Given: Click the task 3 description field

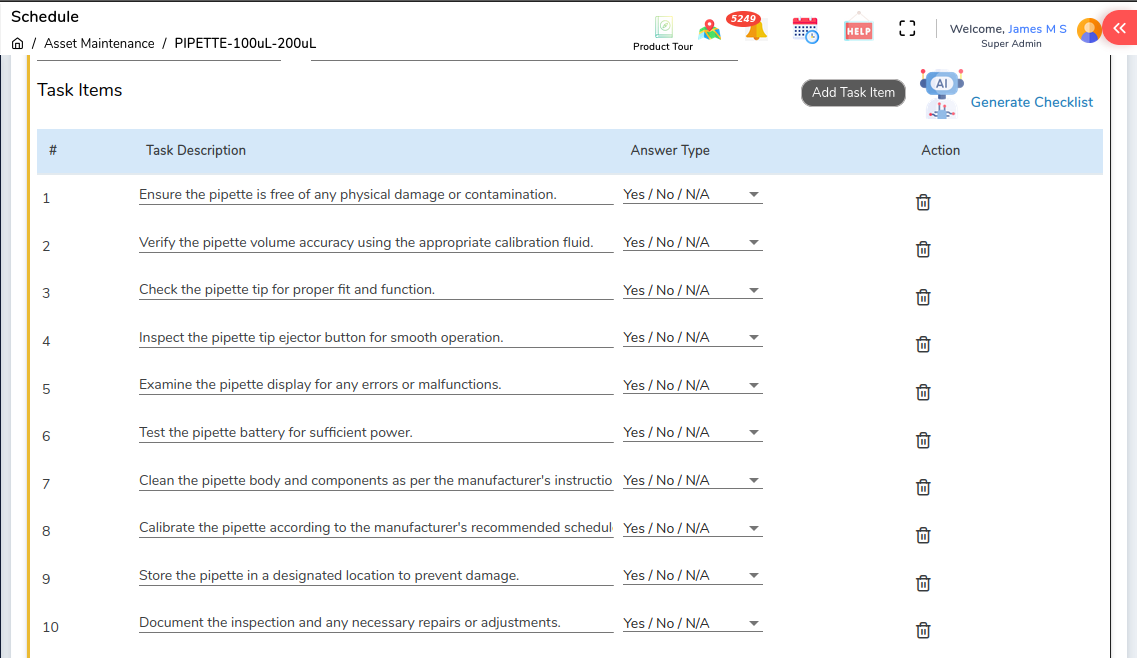Looking at the screenshot, I should [375, 290].
